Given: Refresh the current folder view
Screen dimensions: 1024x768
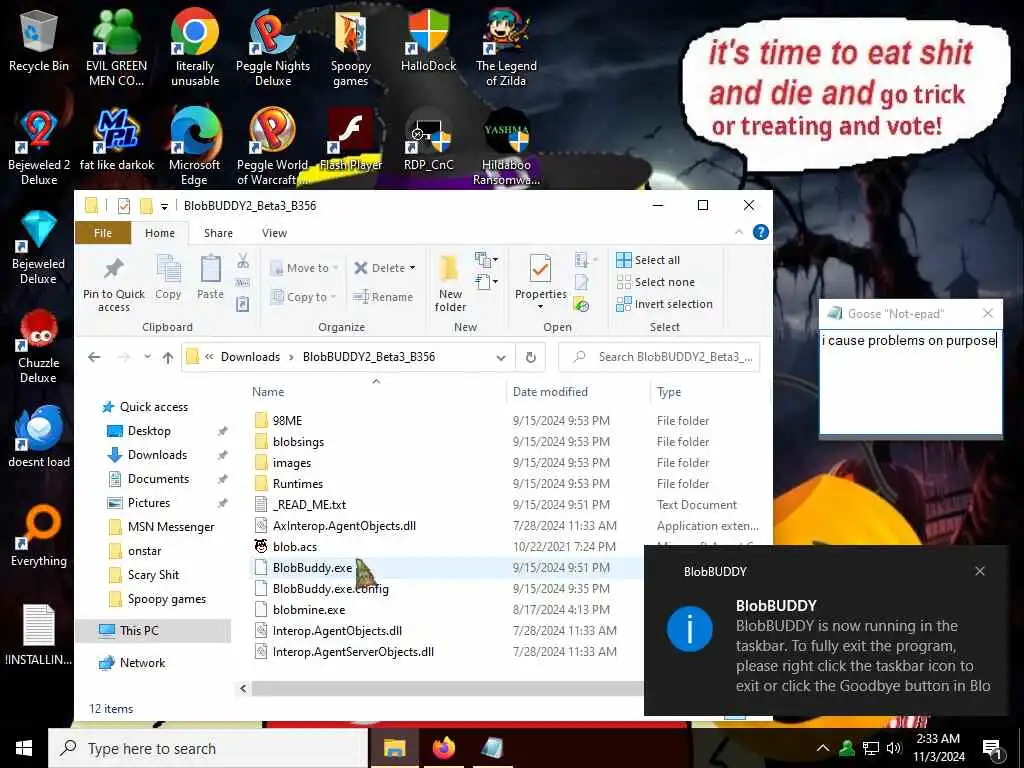Looking at the screenshot, I should 531,357.
